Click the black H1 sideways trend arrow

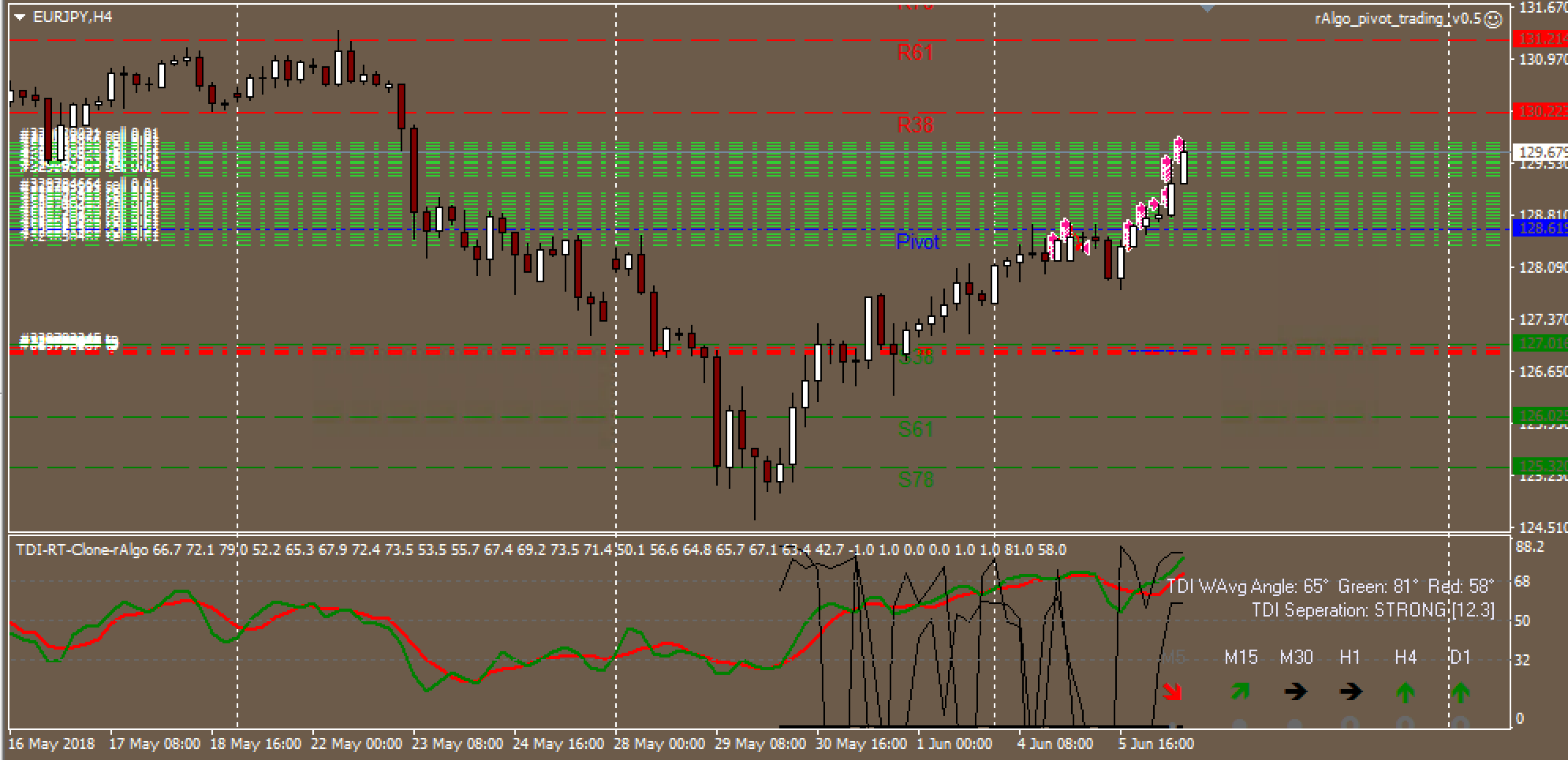[1350, 692]
